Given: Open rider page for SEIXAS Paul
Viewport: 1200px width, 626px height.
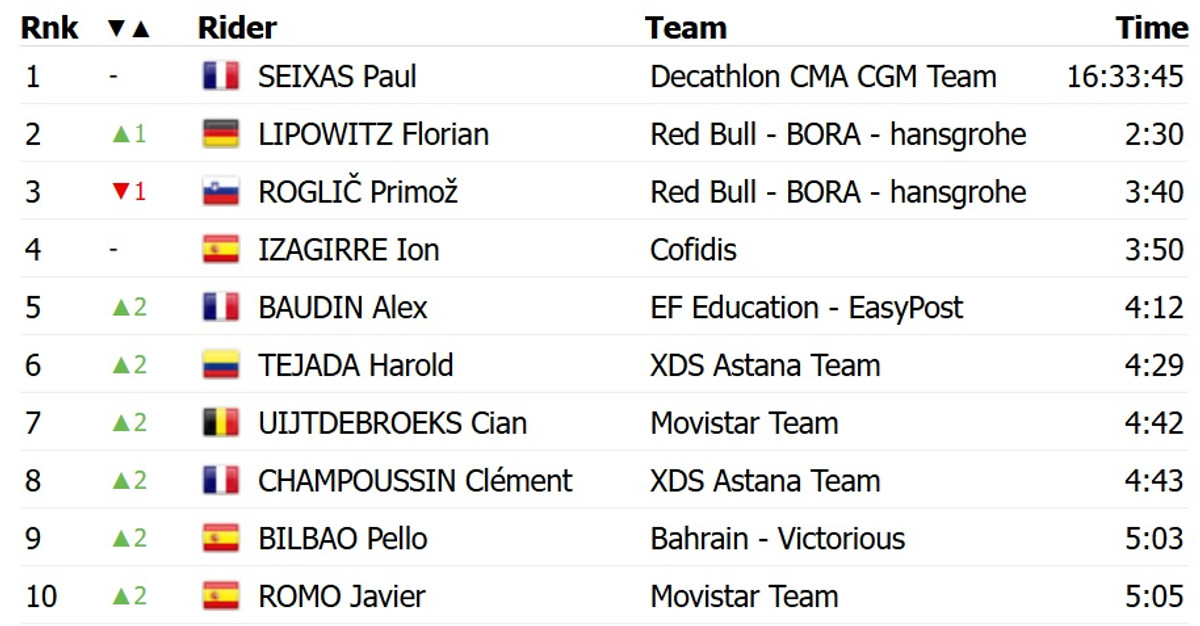Looking at the screenshot, I should (337, 77).
